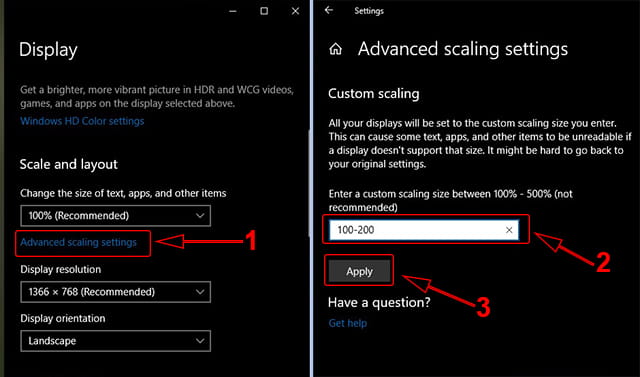Close the Display settings window

296,11
